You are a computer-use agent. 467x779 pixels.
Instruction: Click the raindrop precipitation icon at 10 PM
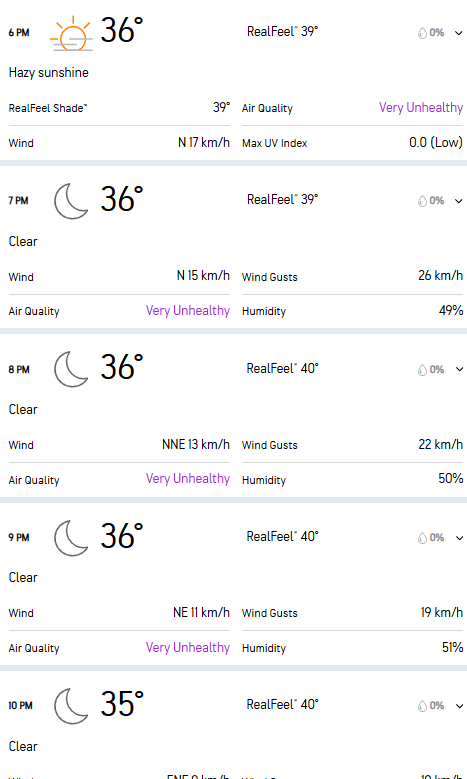pos(422,706)
